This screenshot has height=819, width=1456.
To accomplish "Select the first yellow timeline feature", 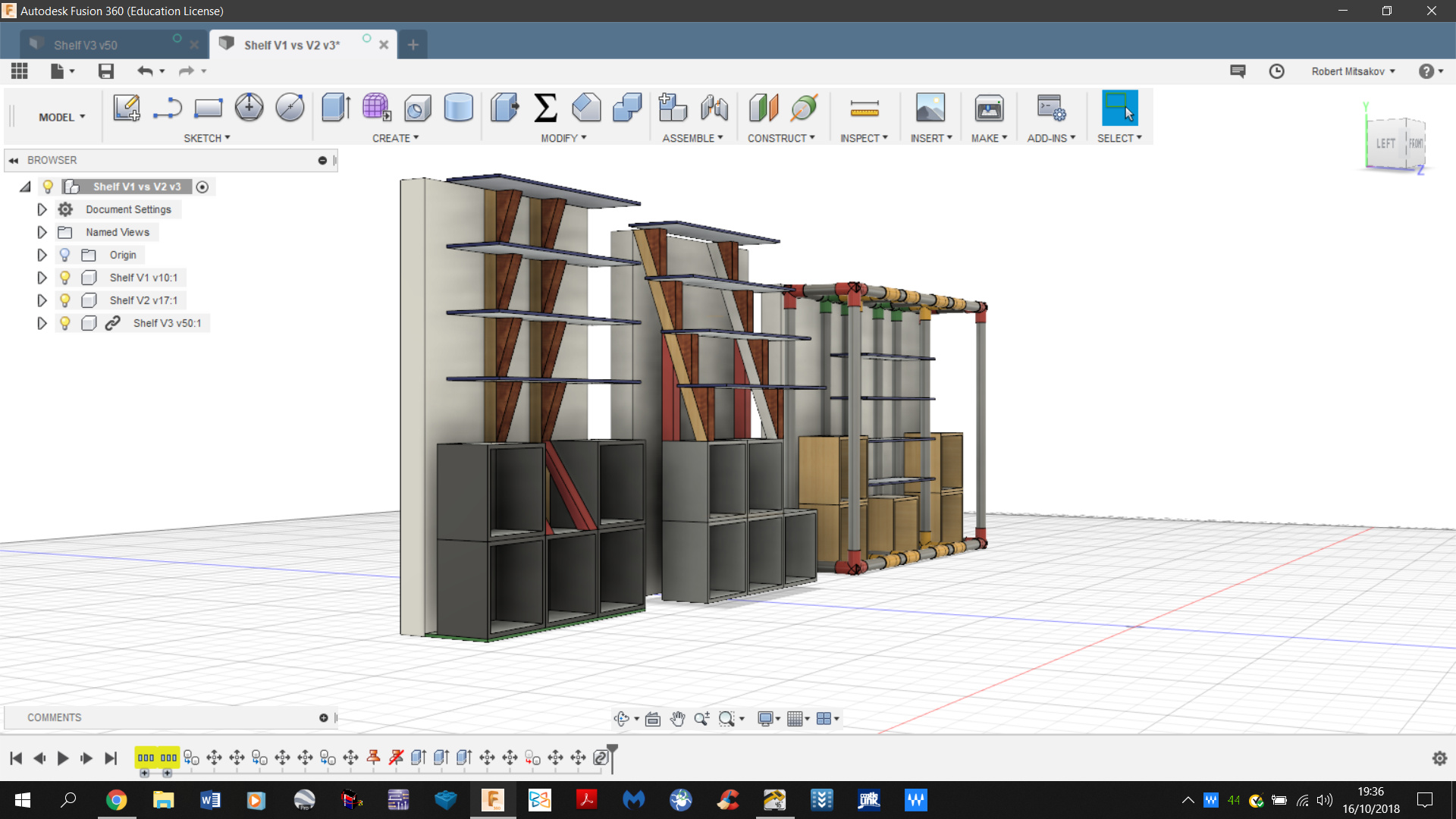I will click(146, 758).
